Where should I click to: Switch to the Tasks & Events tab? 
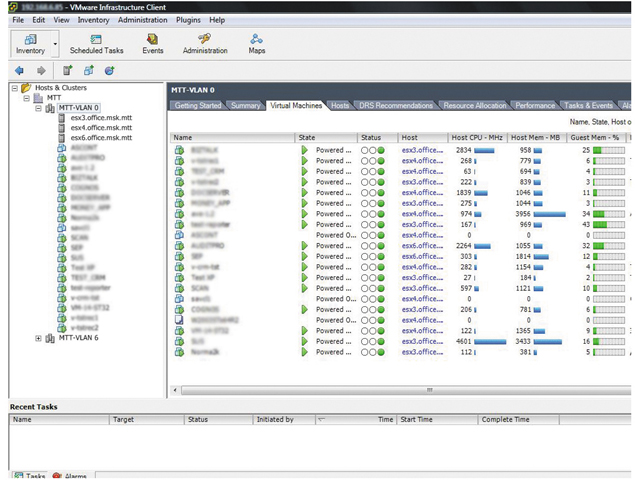(x=588, y=105)
